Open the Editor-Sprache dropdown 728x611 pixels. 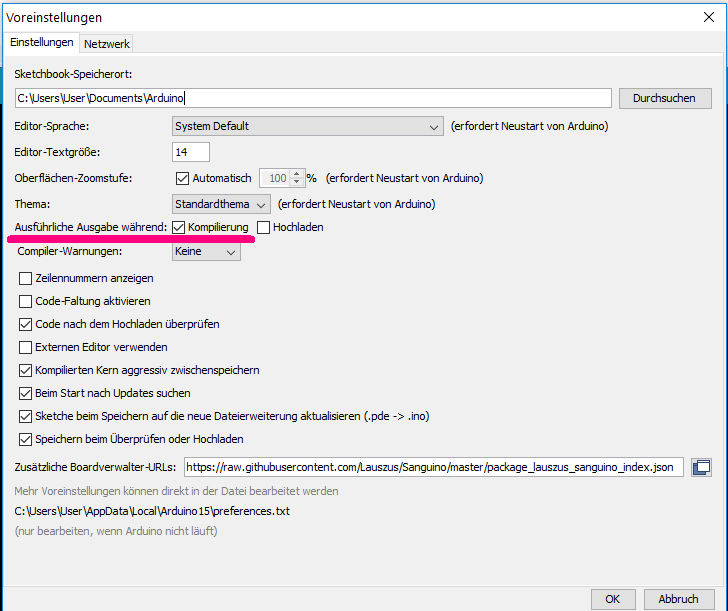click(307, 126)
